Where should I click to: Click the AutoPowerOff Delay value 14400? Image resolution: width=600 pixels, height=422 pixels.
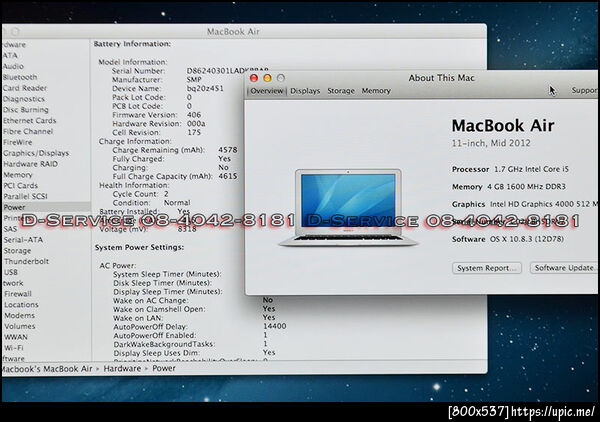click(274, 326)
